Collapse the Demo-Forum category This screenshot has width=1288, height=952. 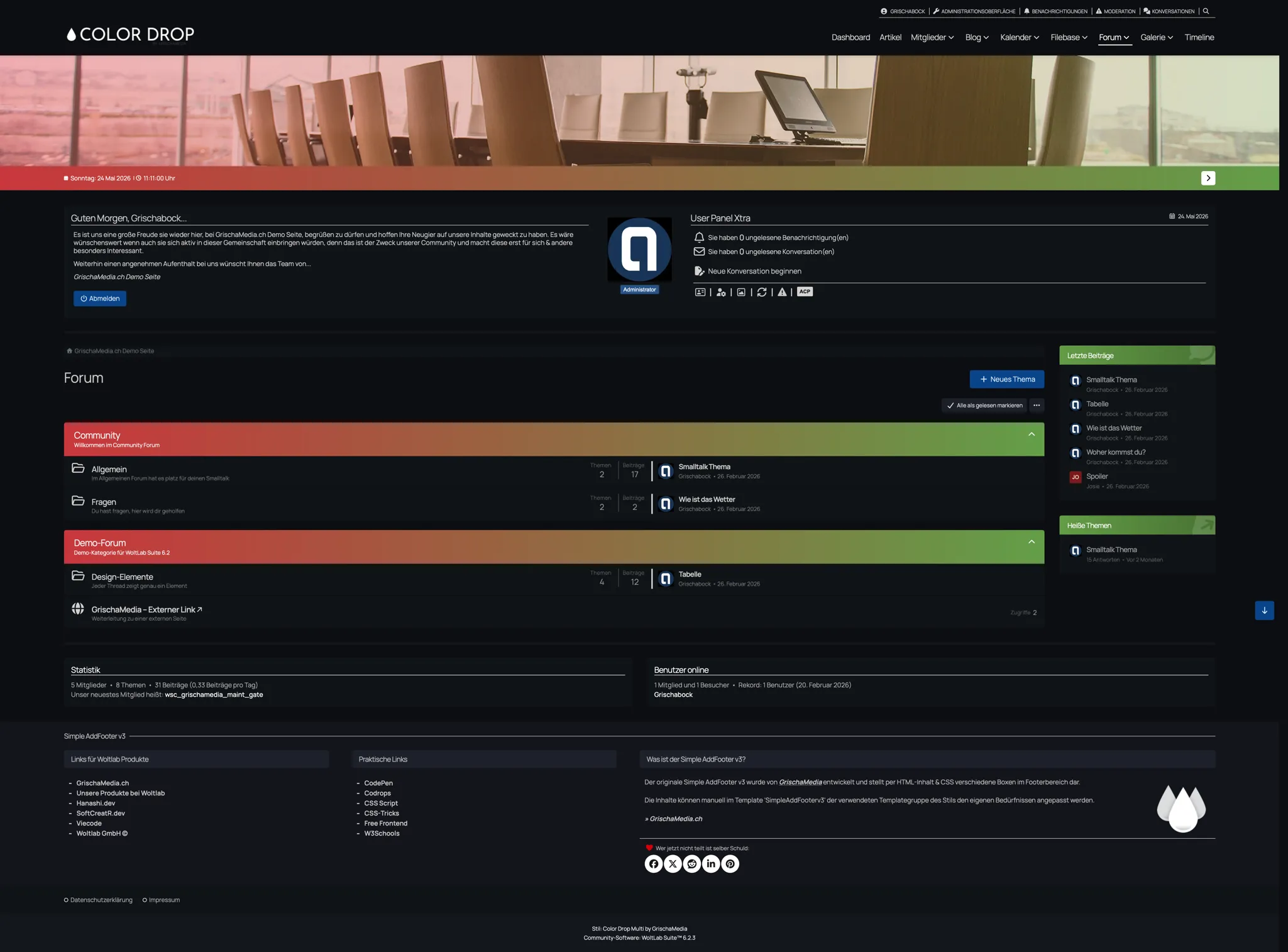click(1032, 541)
